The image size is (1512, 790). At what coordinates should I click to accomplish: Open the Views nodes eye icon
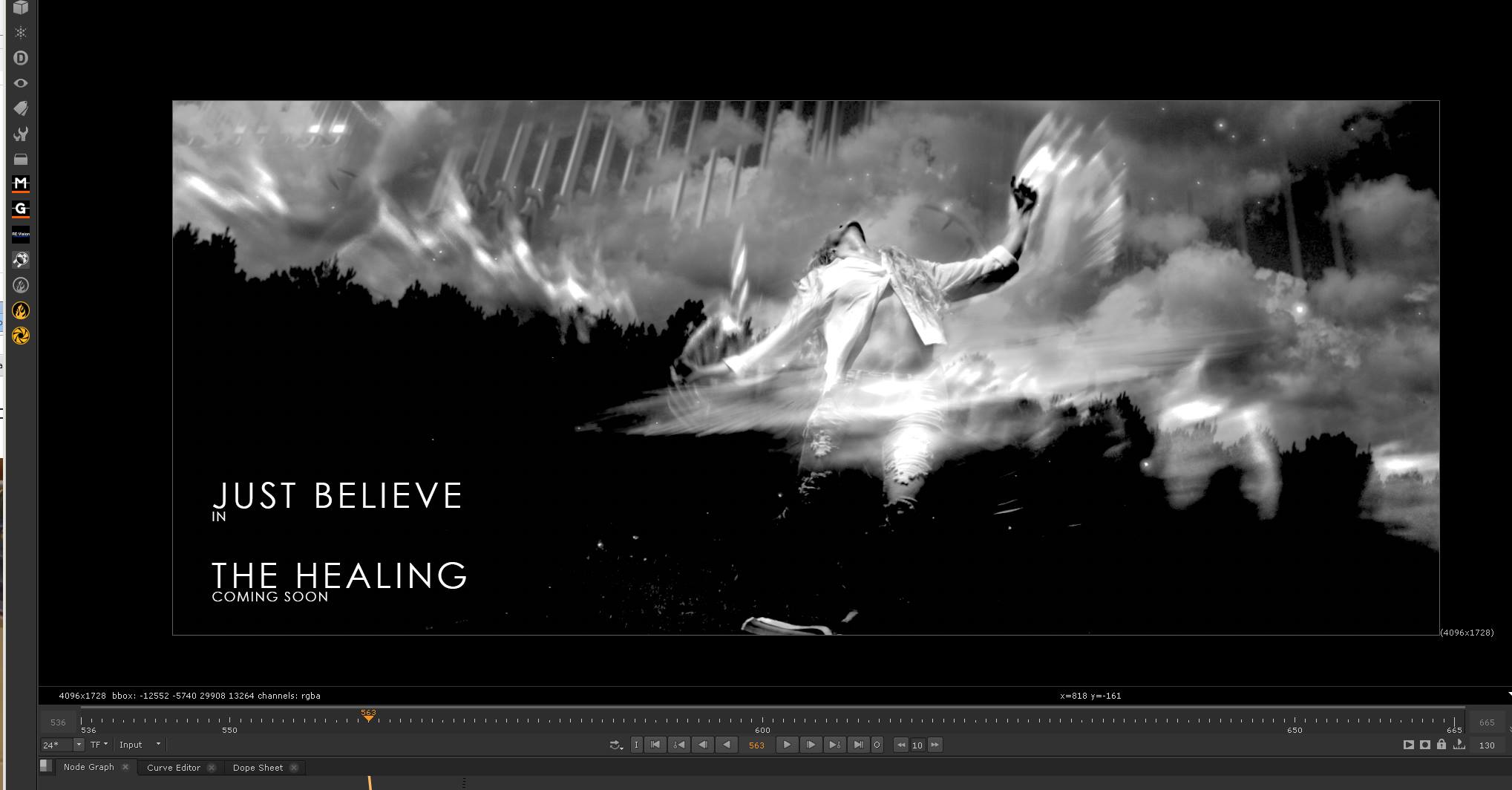(21, 83)
